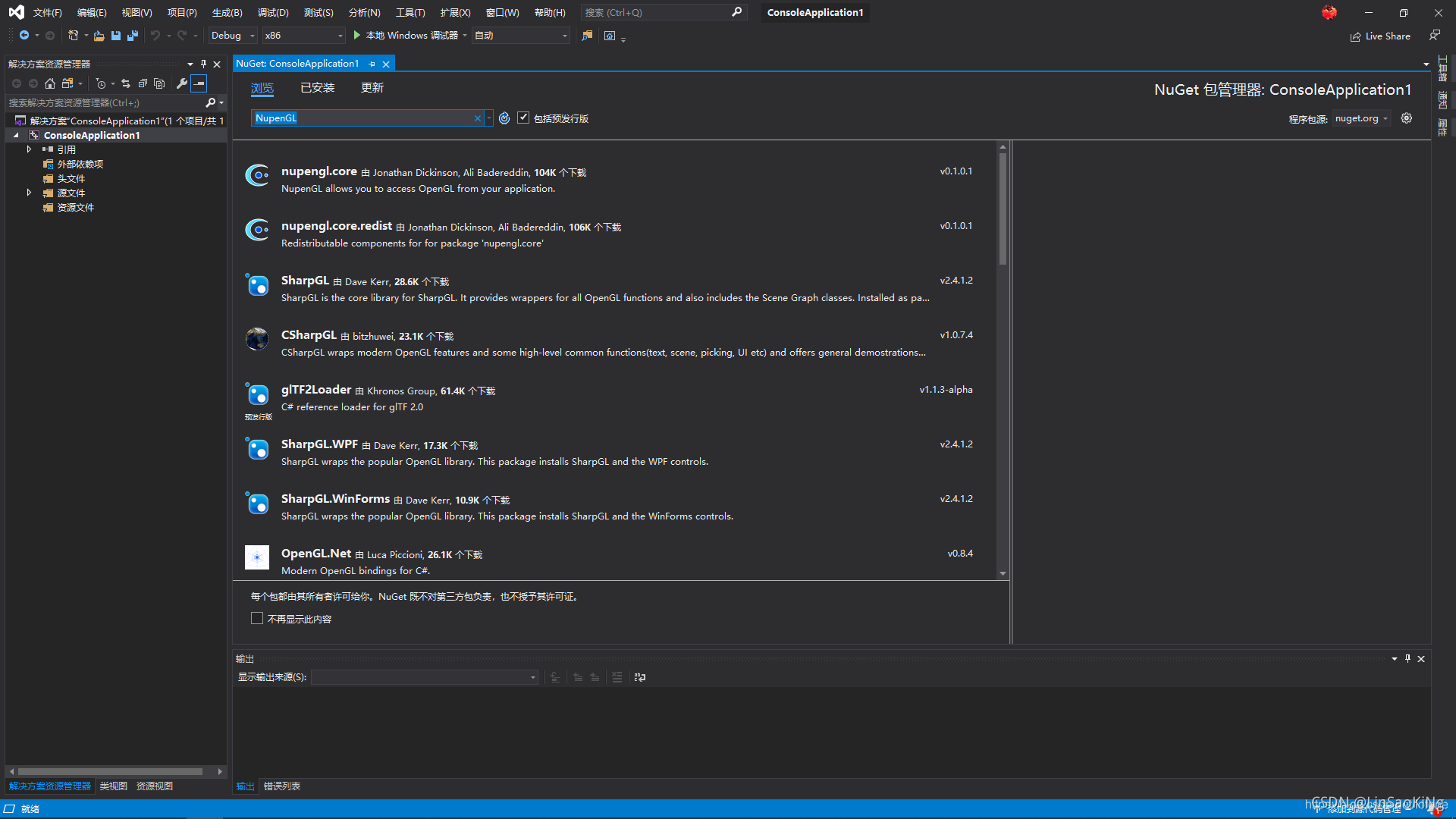Expand the 引用 tree node
Viewport: 1456px width, 819px height.
[x=29, y=149]
